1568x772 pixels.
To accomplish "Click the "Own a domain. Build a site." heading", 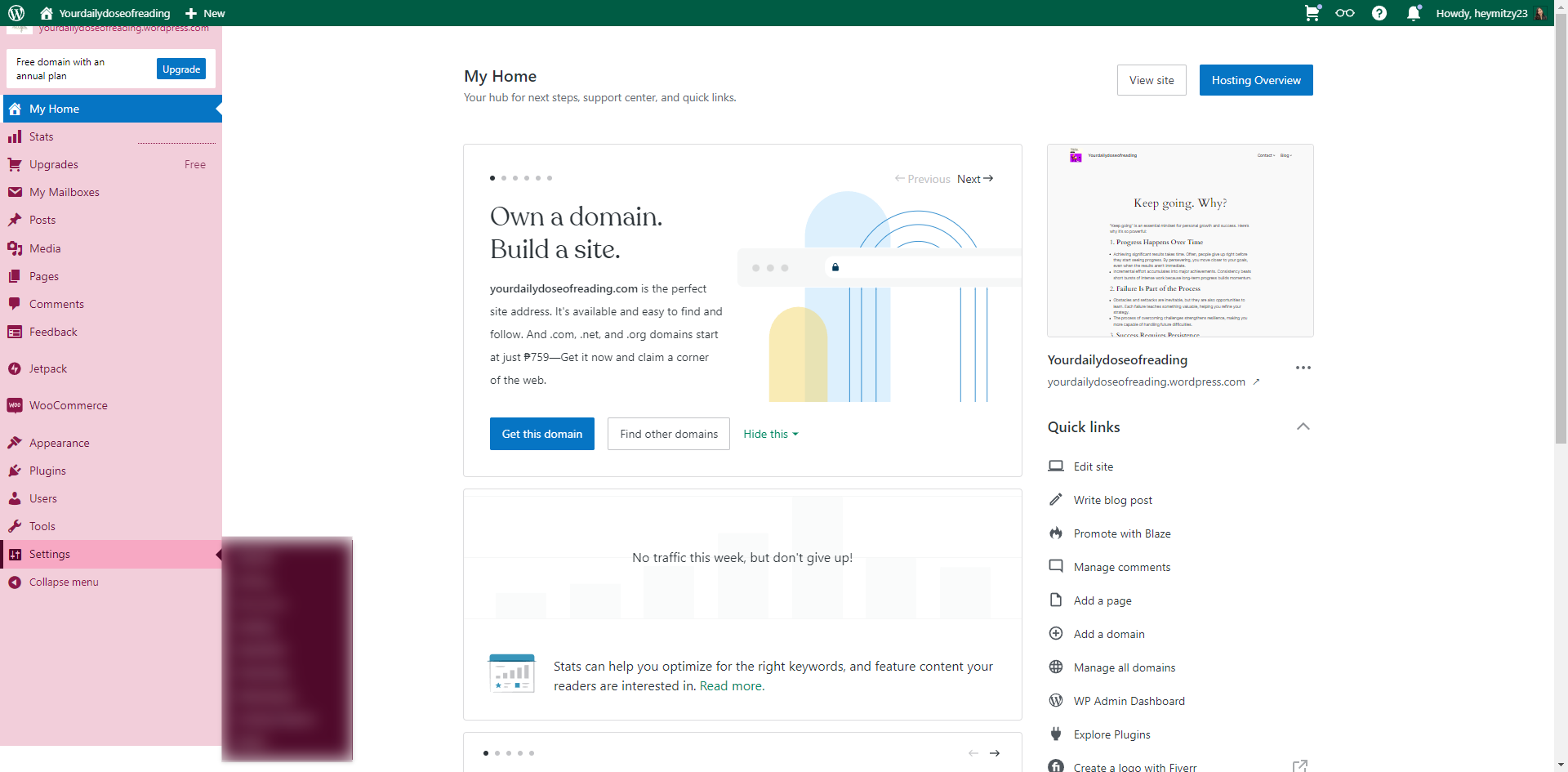I will click(x=577, y=233).
